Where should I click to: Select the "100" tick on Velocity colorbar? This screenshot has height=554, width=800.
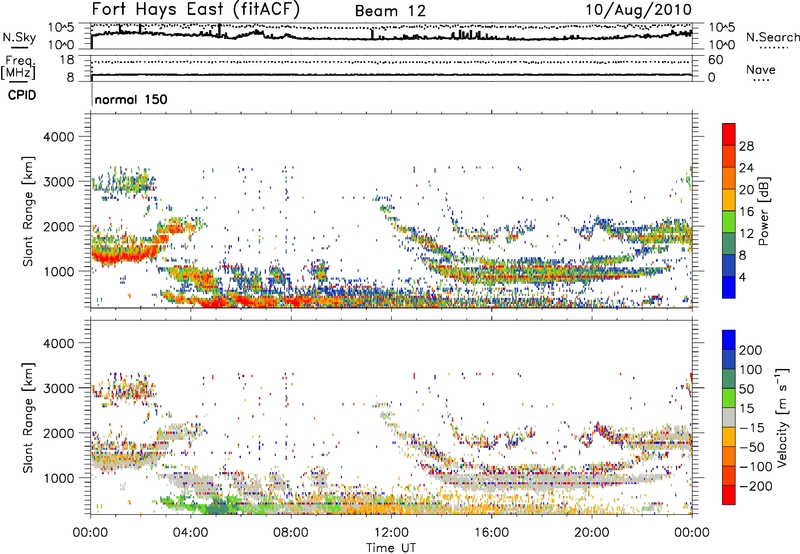pos(751,370)
